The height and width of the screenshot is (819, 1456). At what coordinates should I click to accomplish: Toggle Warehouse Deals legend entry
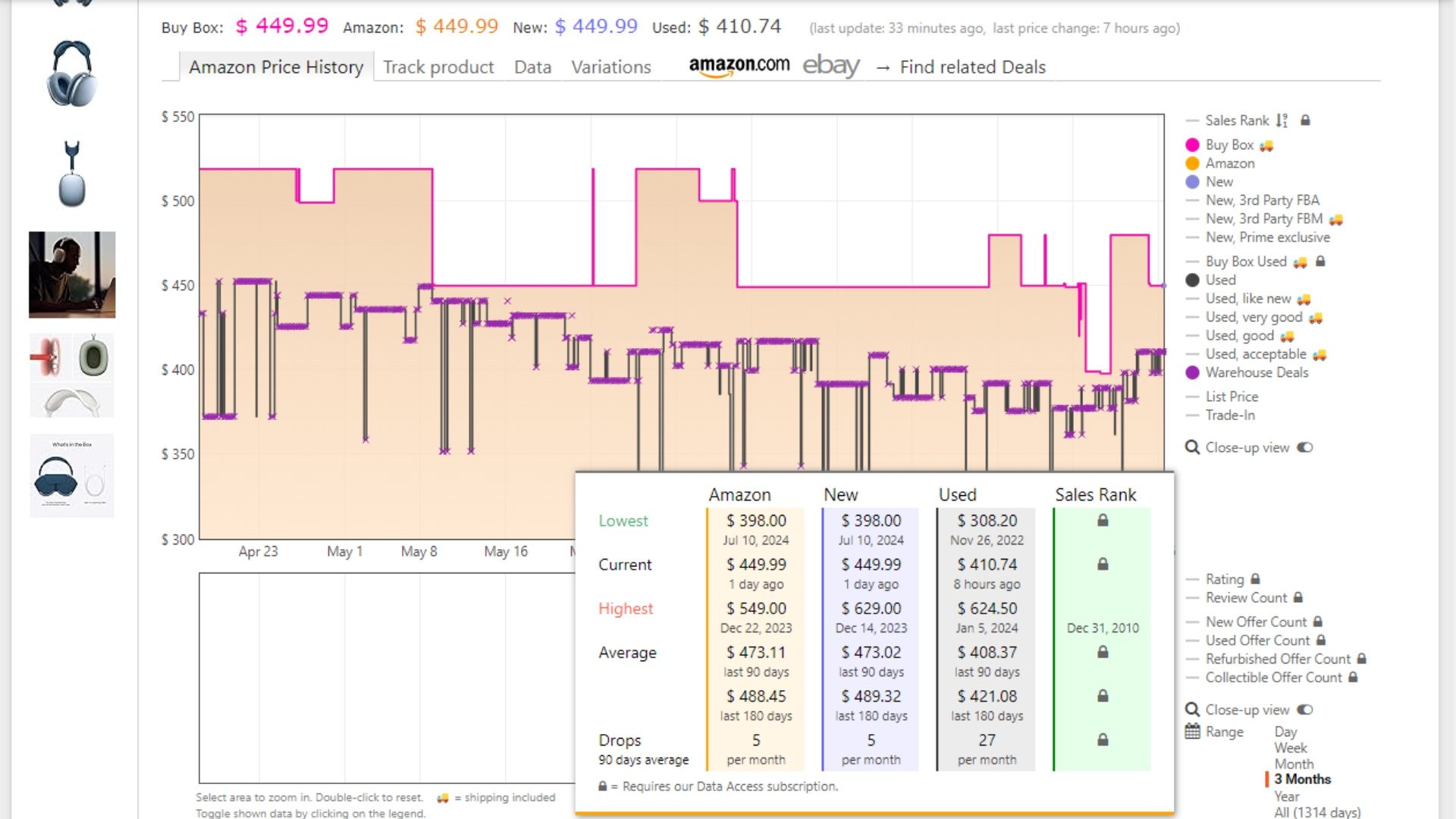click(x=1257, y=372)
